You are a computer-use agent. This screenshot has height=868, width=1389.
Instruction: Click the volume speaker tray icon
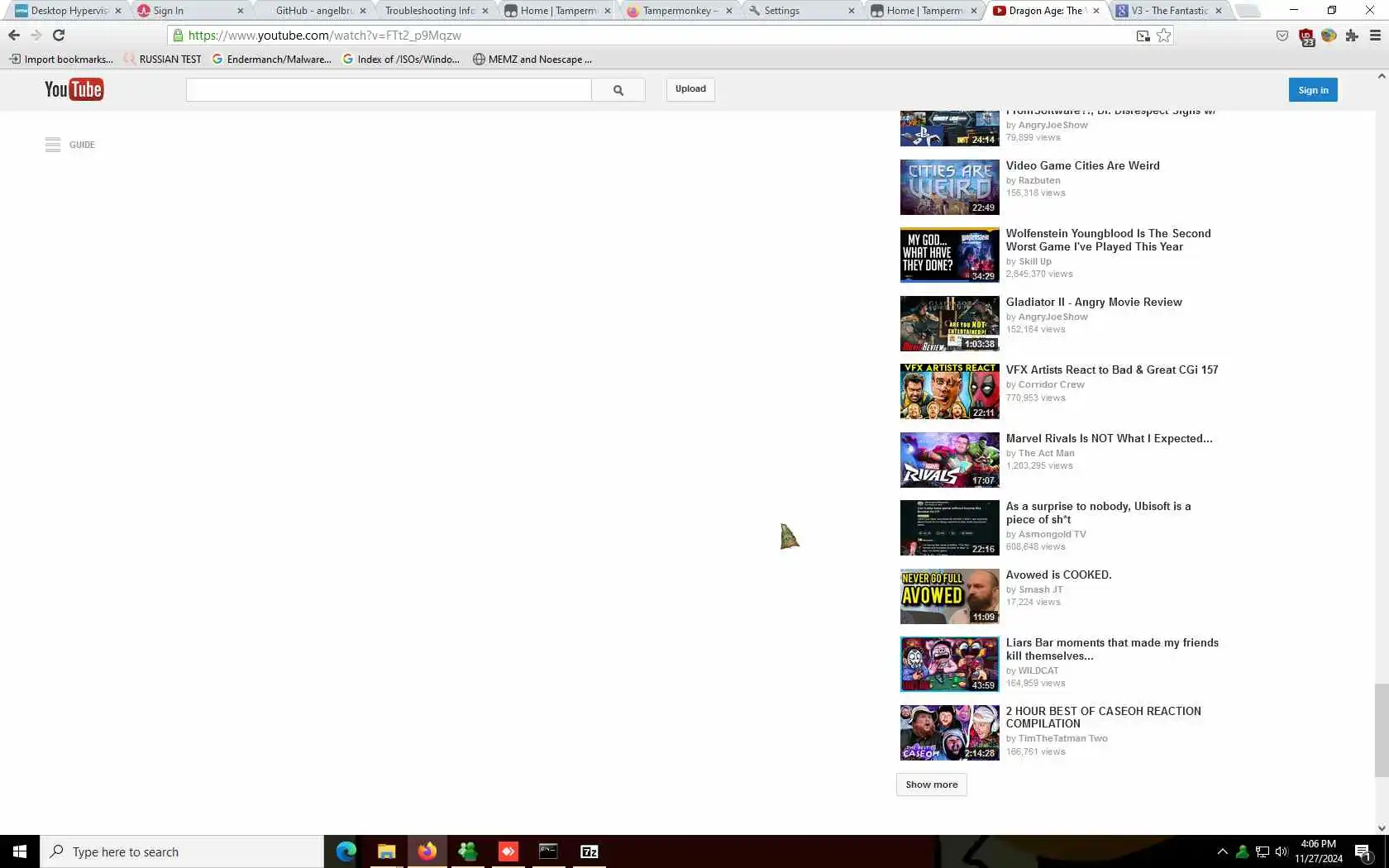point(1282,851)
